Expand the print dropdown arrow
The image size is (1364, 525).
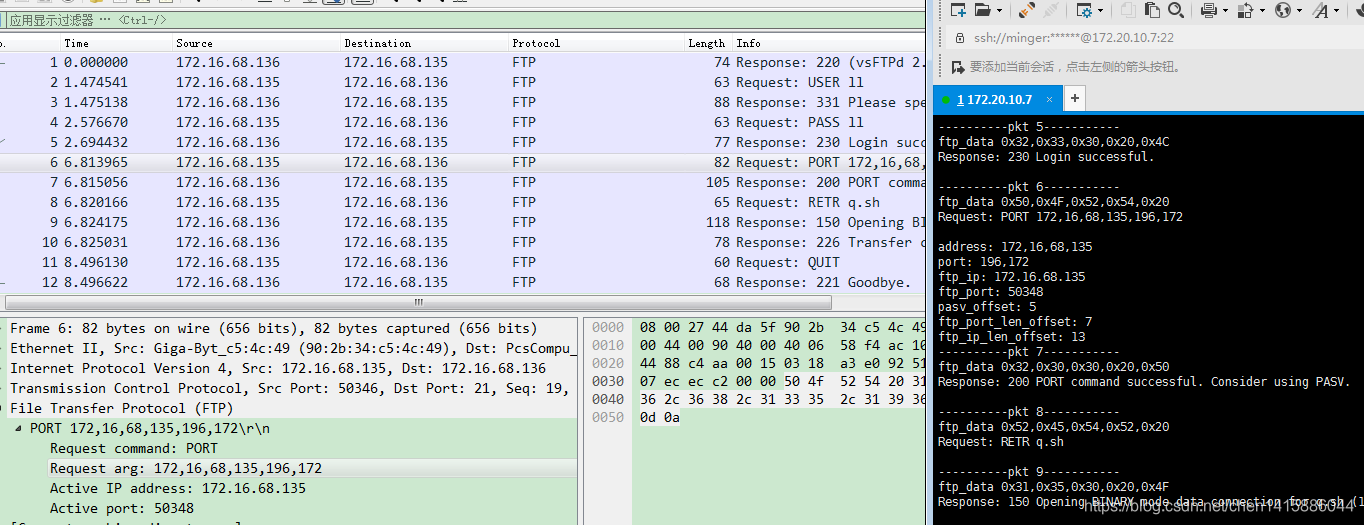tap(1225, 10)
